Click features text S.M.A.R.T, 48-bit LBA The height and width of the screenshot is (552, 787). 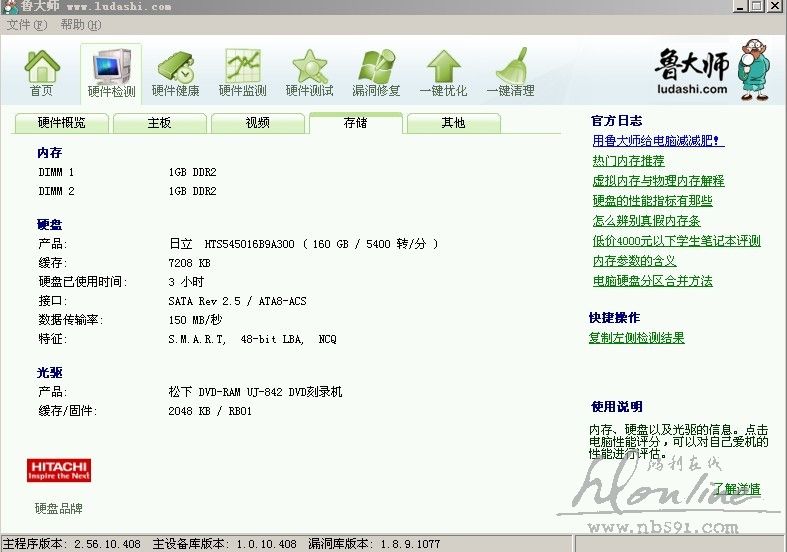236,339
